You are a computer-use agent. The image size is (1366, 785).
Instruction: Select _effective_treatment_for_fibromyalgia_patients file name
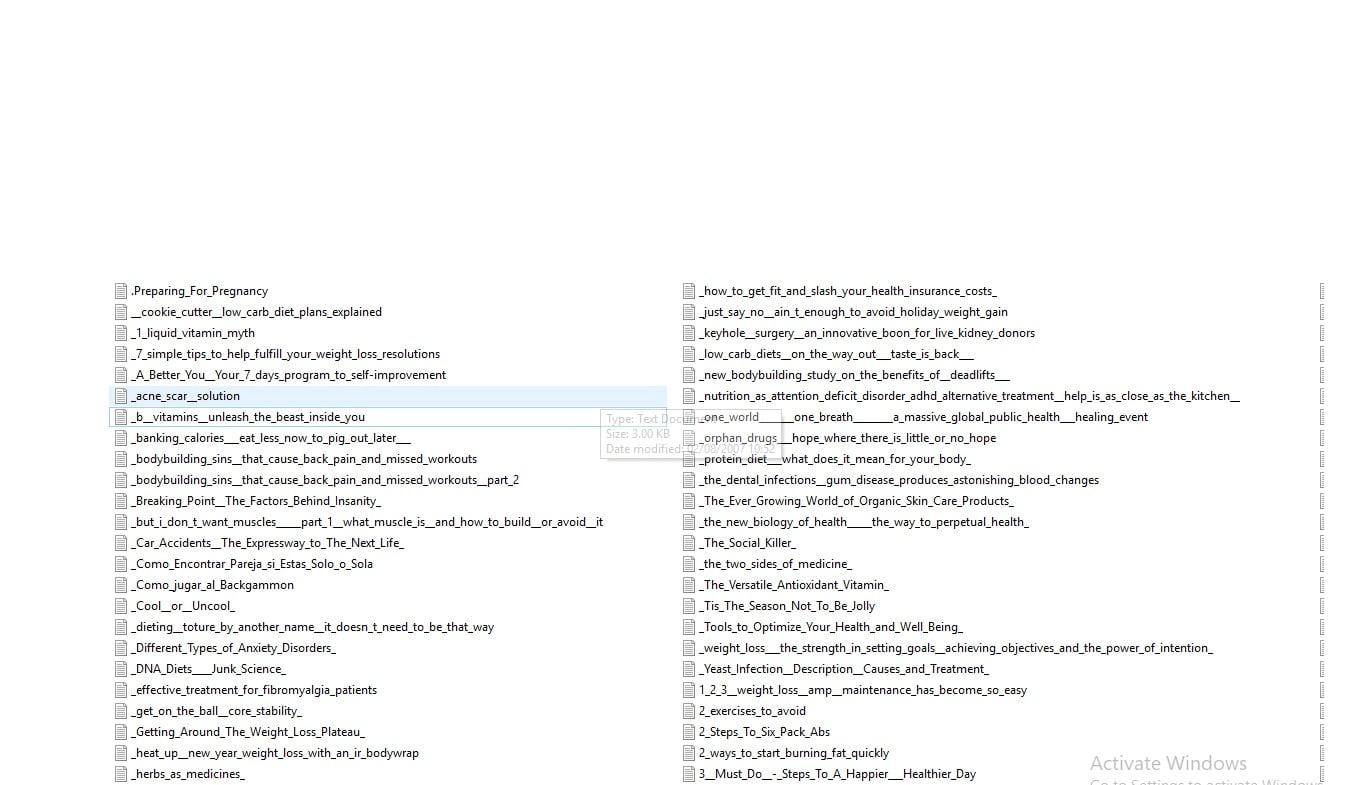pos(254,690)
